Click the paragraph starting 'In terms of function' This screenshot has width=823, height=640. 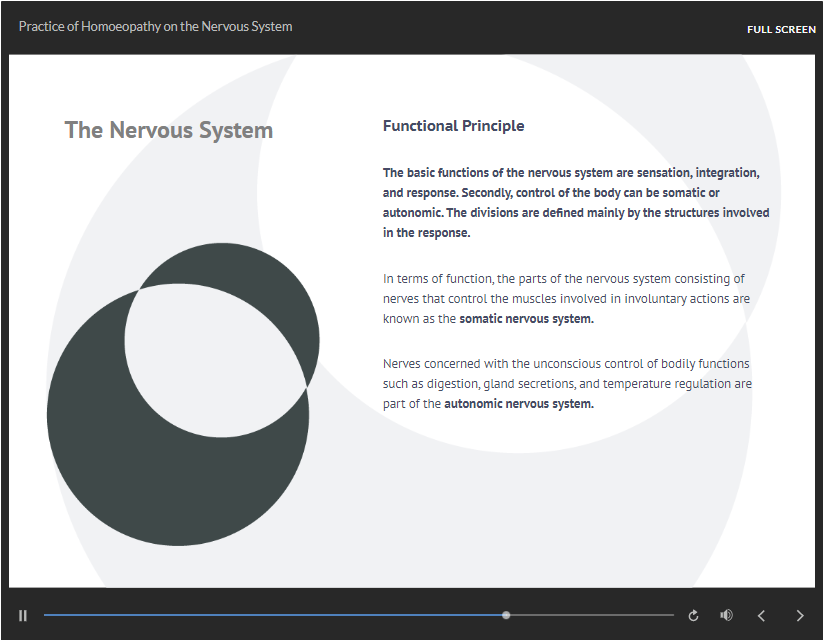pos(565,298)
